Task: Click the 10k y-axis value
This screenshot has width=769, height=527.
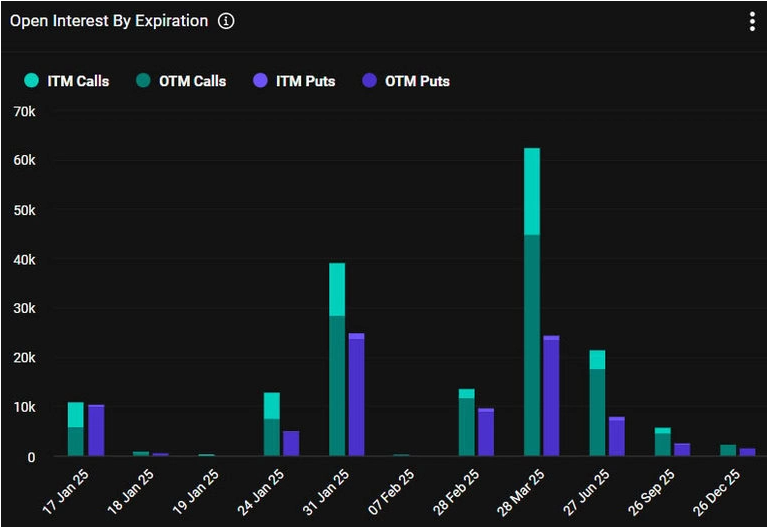Action: pyautogui.click(x=25, y=407)
